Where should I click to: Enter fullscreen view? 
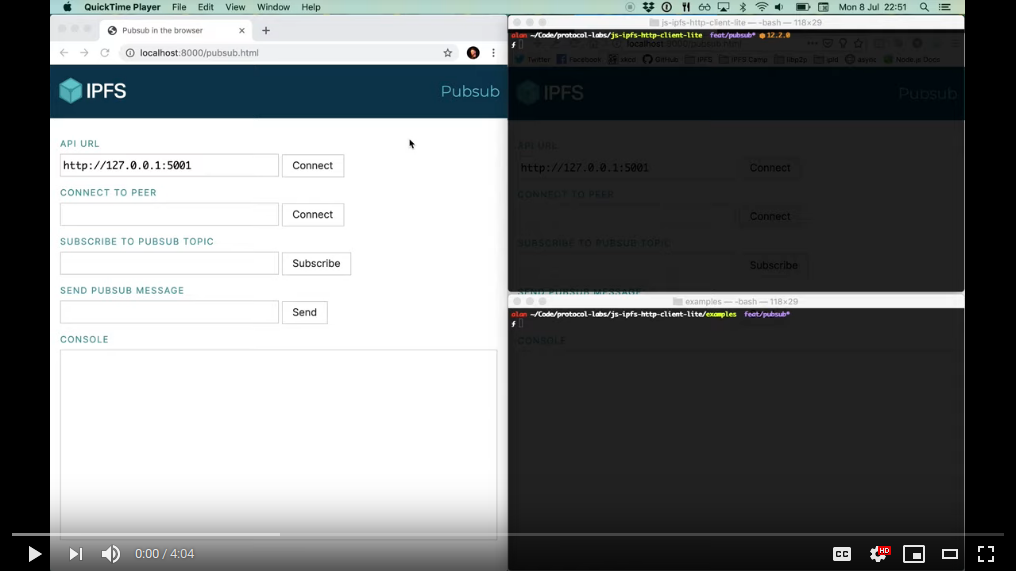(x=986, y=554)
